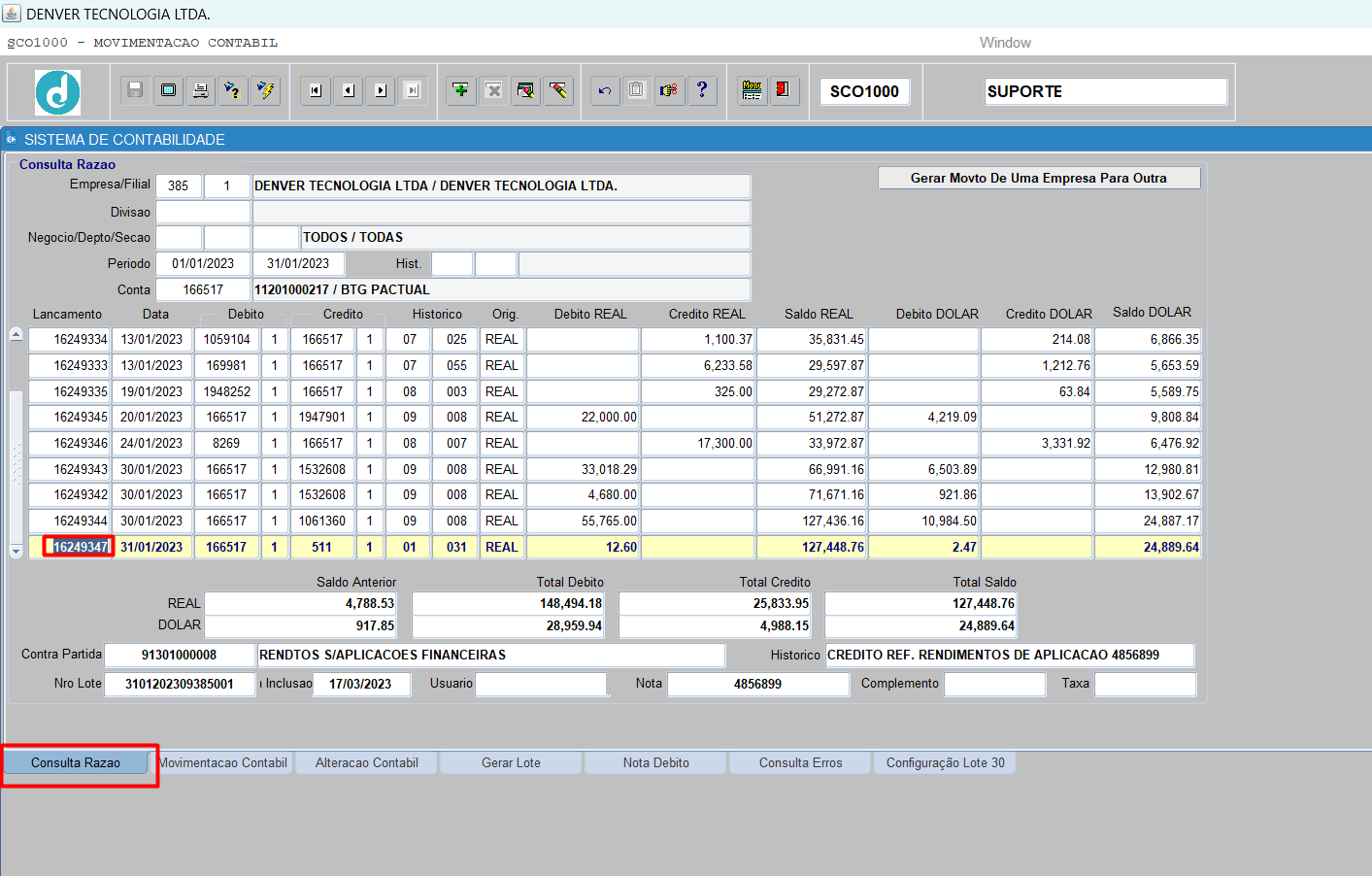The height and width of the screenshot is (876, 1372).
Task: Click Debito REAL value 22,000.00
Action: point(583,417)
